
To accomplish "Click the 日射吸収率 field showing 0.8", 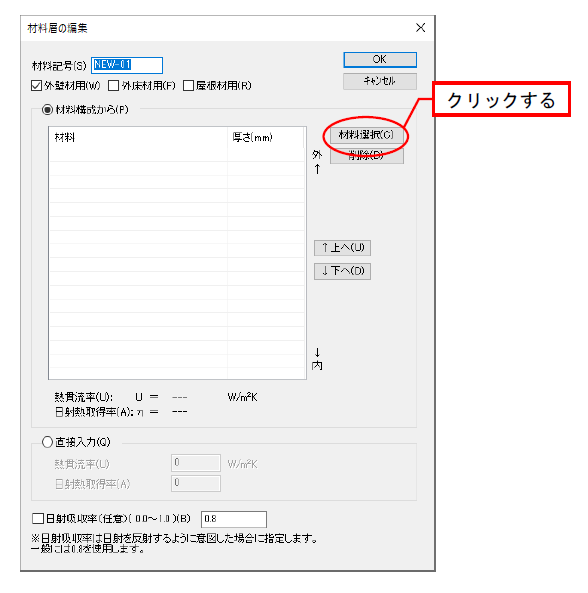I will click(x=234, y=519).
